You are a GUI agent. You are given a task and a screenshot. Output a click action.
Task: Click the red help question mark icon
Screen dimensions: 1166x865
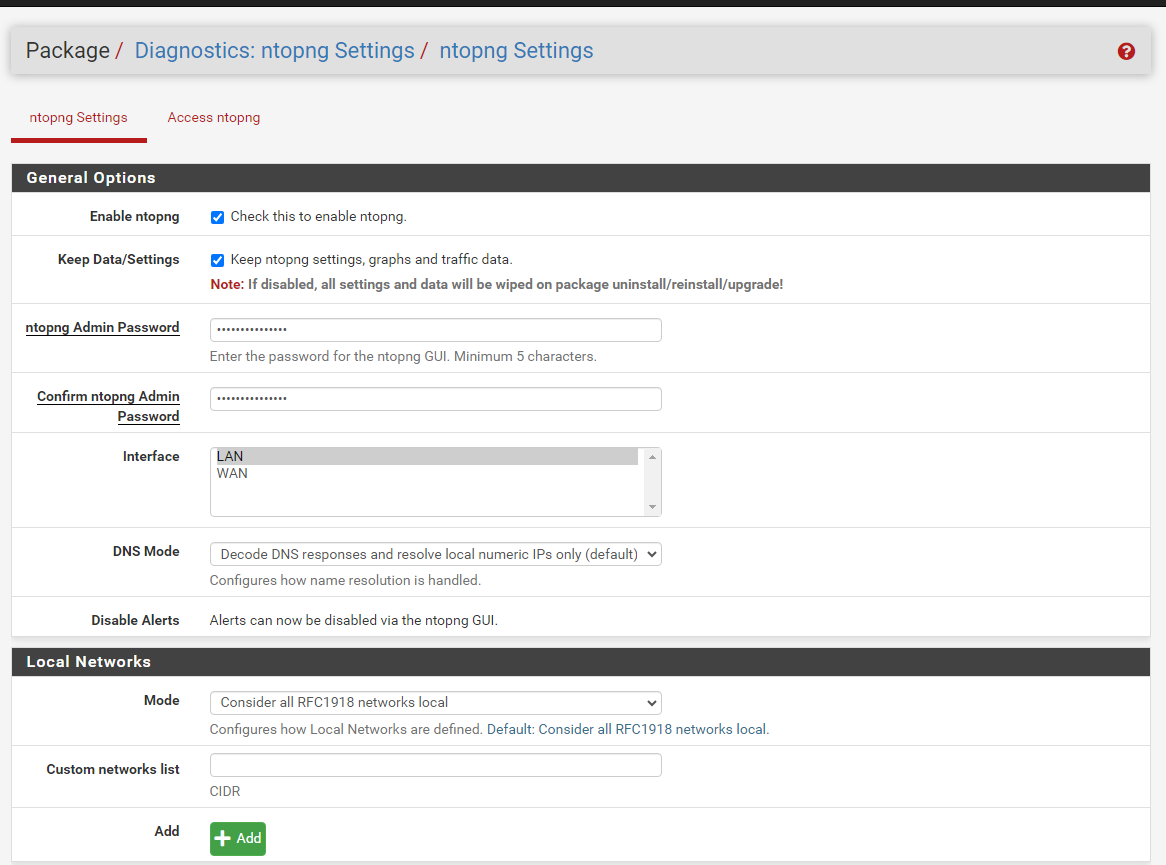click(1126, 51)
